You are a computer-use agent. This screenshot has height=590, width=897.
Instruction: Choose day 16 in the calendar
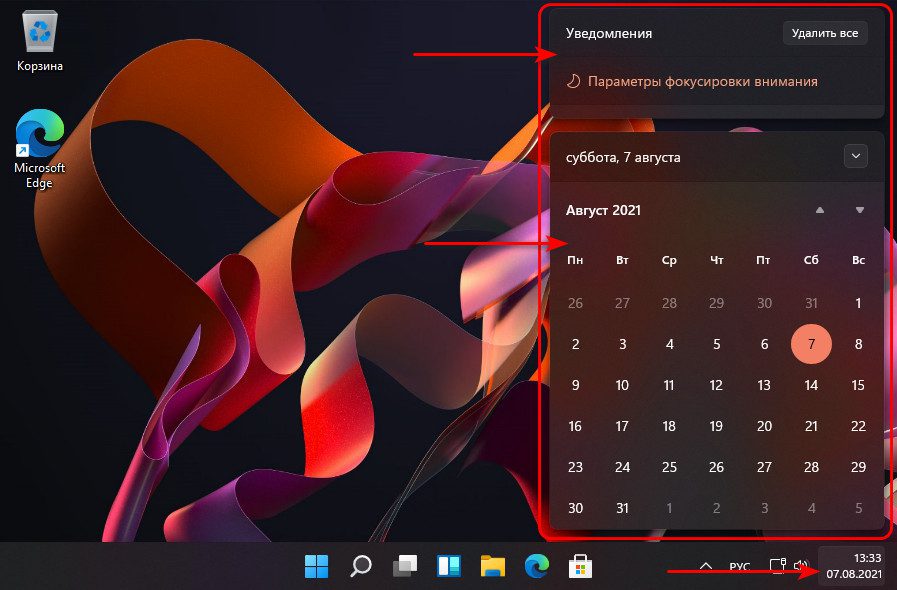(x=575, y=426)
